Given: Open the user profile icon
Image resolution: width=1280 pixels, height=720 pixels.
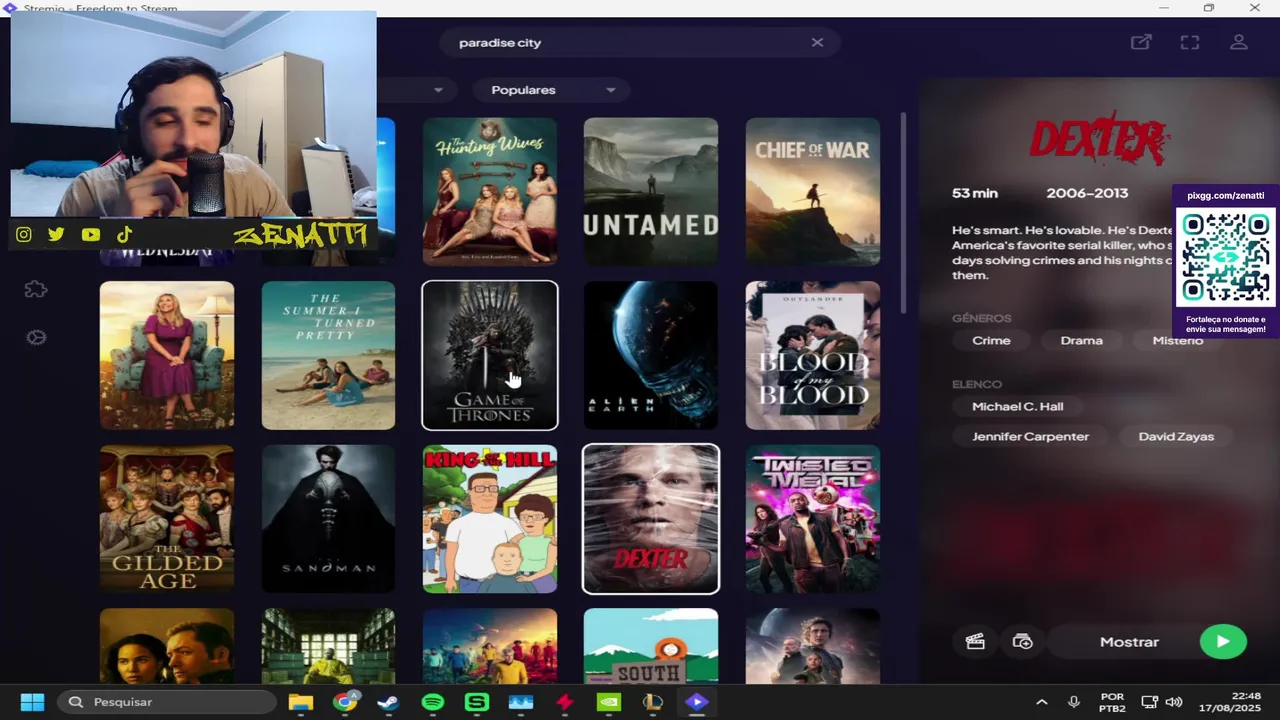Looking at the screenshot, I should pos(1238,42).
